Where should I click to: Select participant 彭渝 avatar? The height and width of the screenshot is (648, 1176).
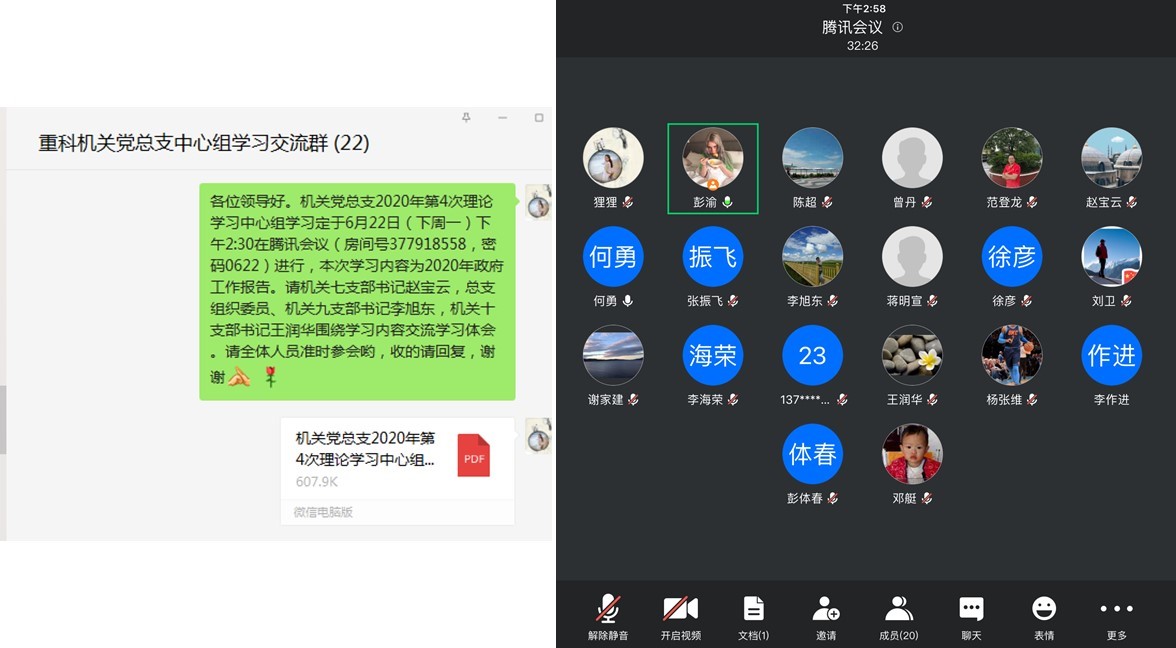coord(712,158)
